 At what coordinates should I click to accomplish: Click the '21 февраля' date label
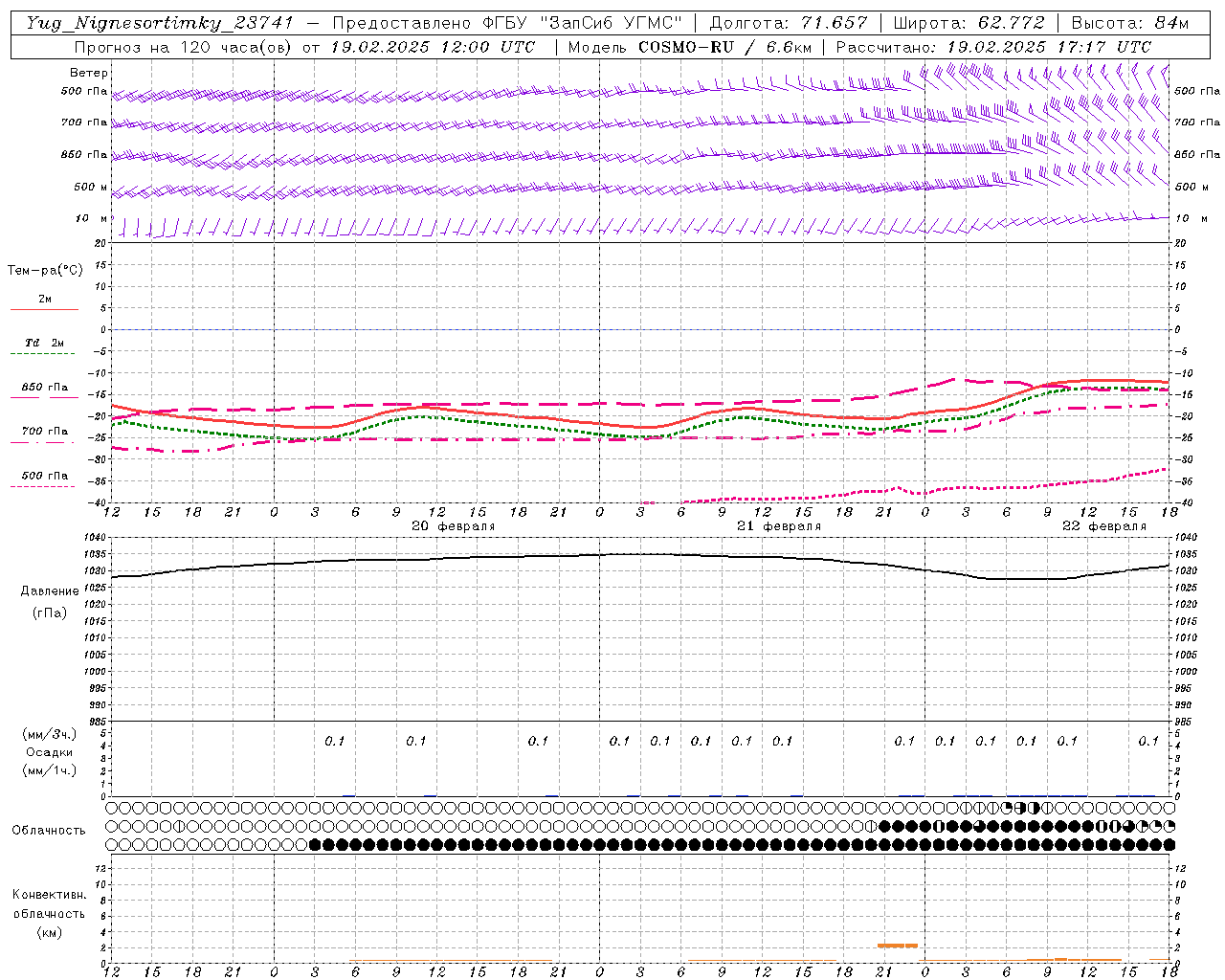(x=779, y=526)
